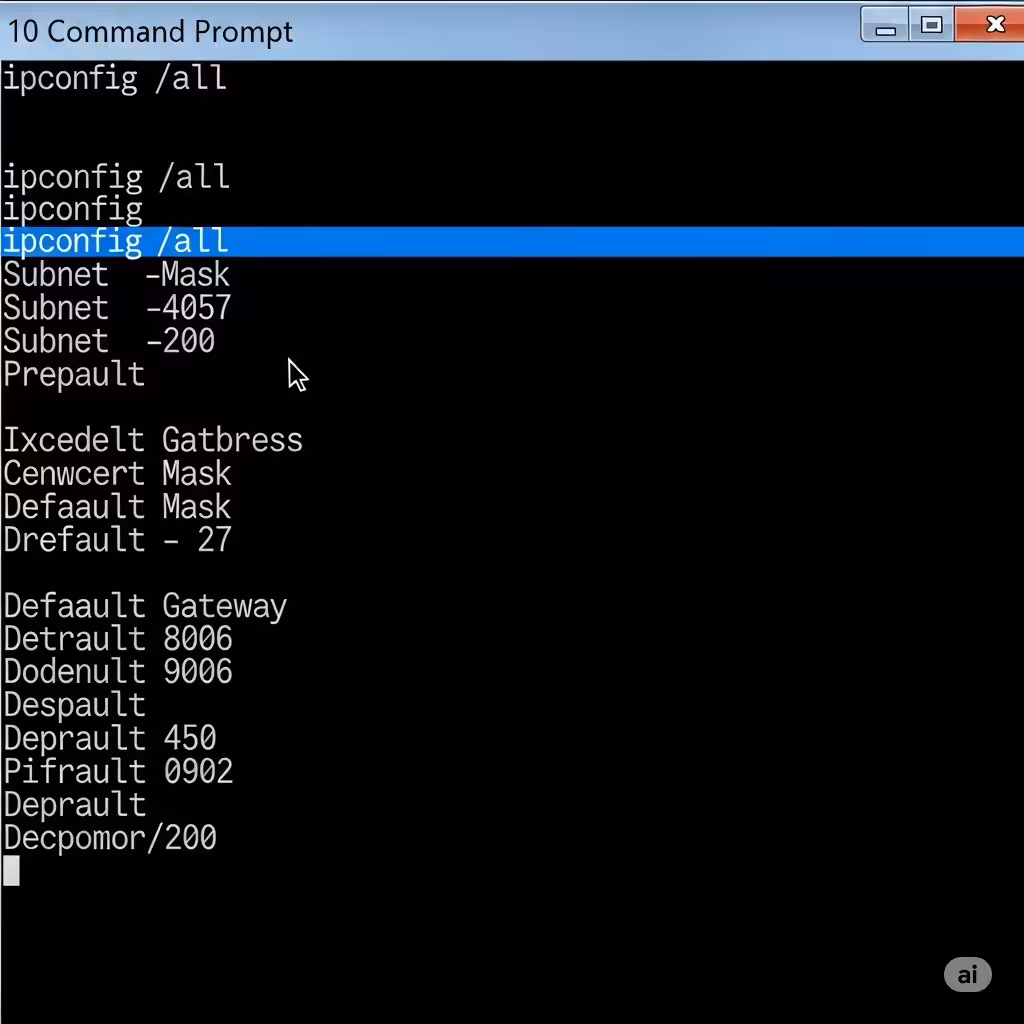
Task: Click the '10 Command Prompt' window title
Action: 150,31
